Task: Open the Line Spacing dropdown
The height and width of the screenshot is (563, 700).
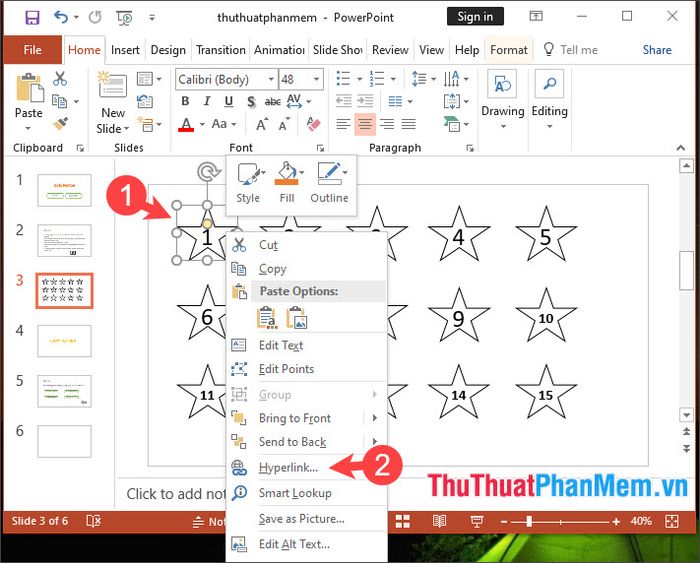Action: [423, 79]
